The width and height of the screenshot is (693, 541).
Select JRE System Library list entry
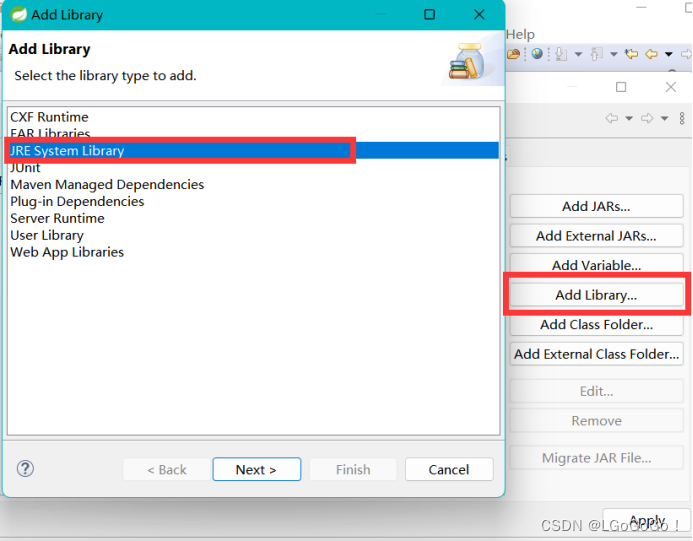[x=254, y=151]
